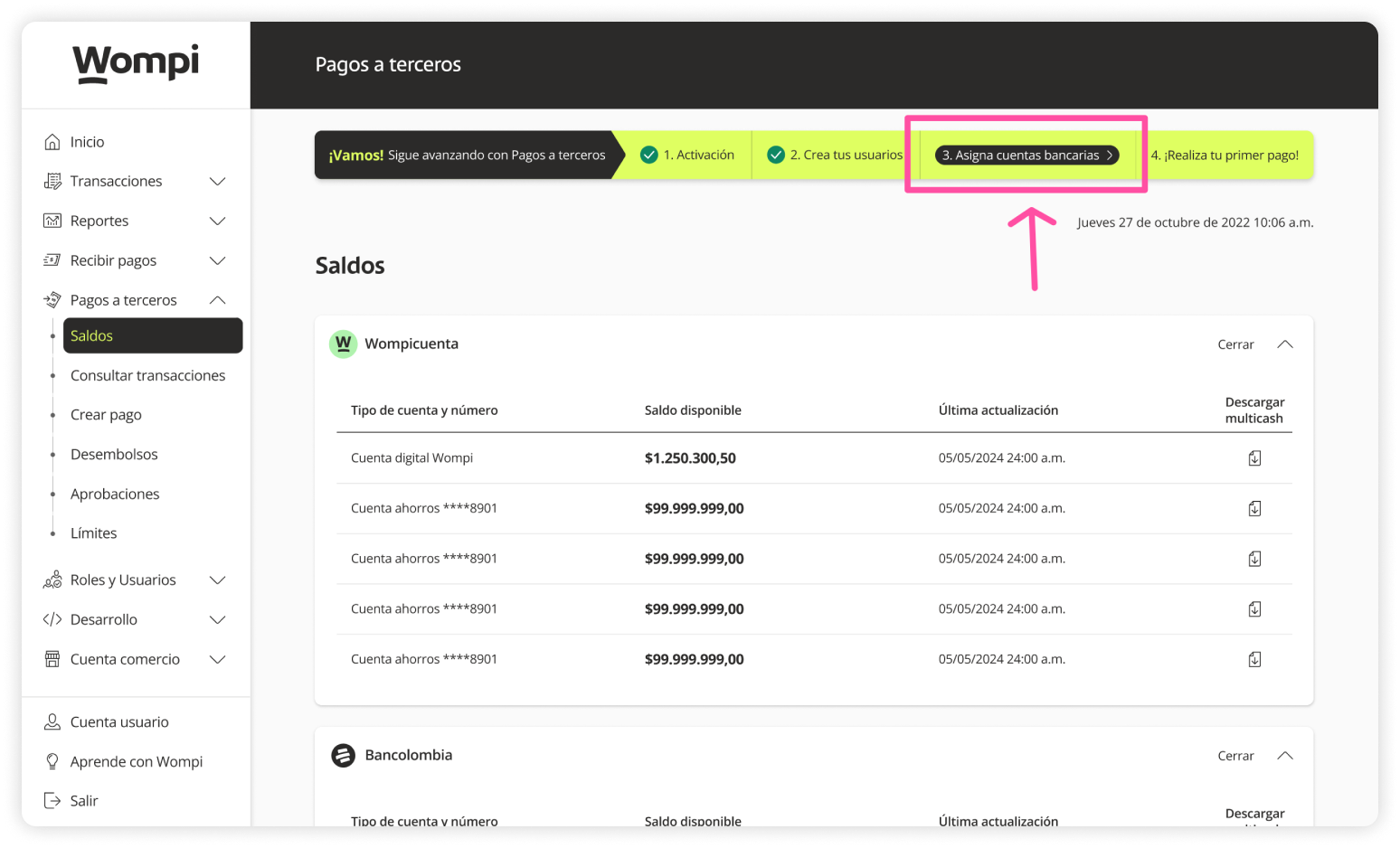Click the Aprende con Wompi lightbulb icon

pyautogui.click(x=52, y=761)
